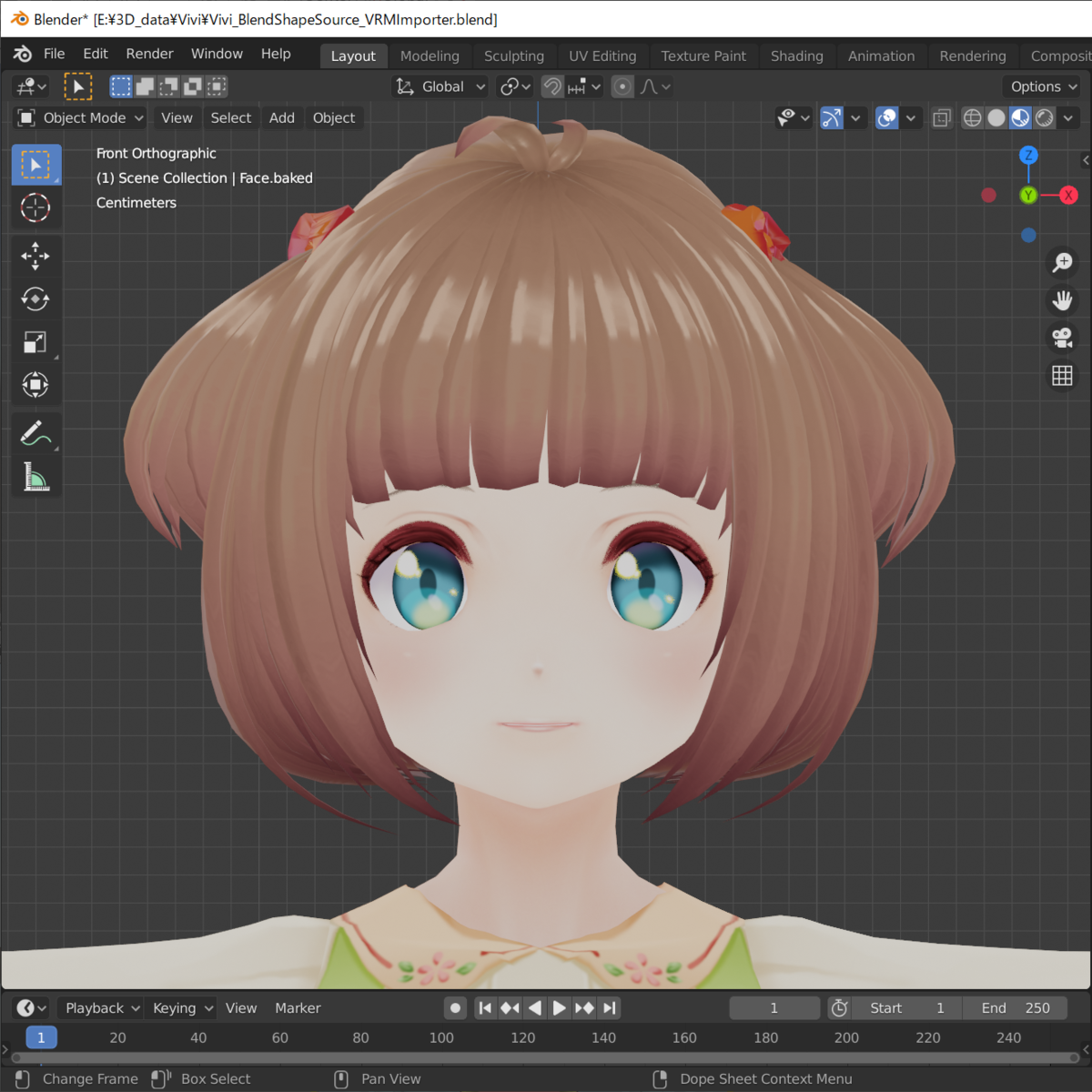1092x1092 pixels.
Task: Set selection mode to invert
Action: click(x=192, y=86)
